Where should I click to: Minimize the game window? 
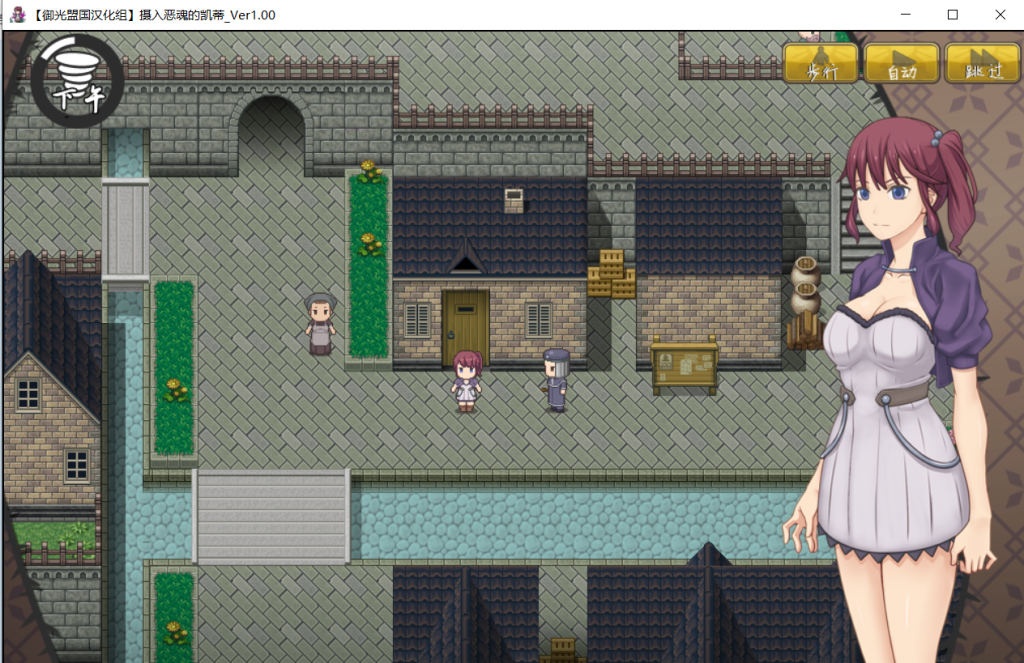pos(905,14)
